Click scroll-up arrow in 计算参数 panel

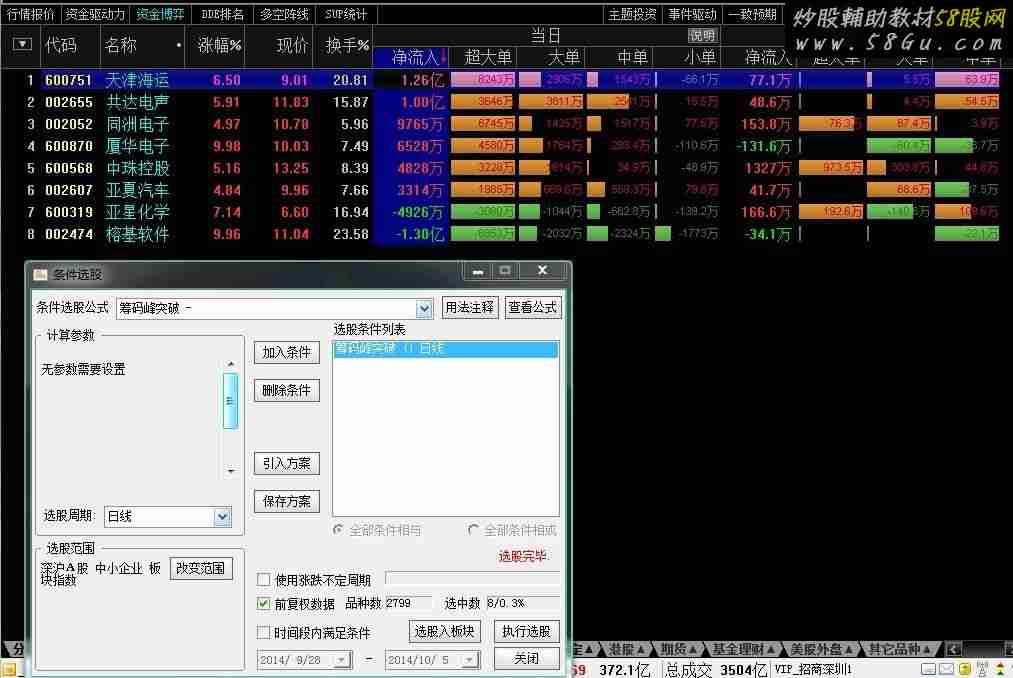pyautogui.click(x=231, y=365)
